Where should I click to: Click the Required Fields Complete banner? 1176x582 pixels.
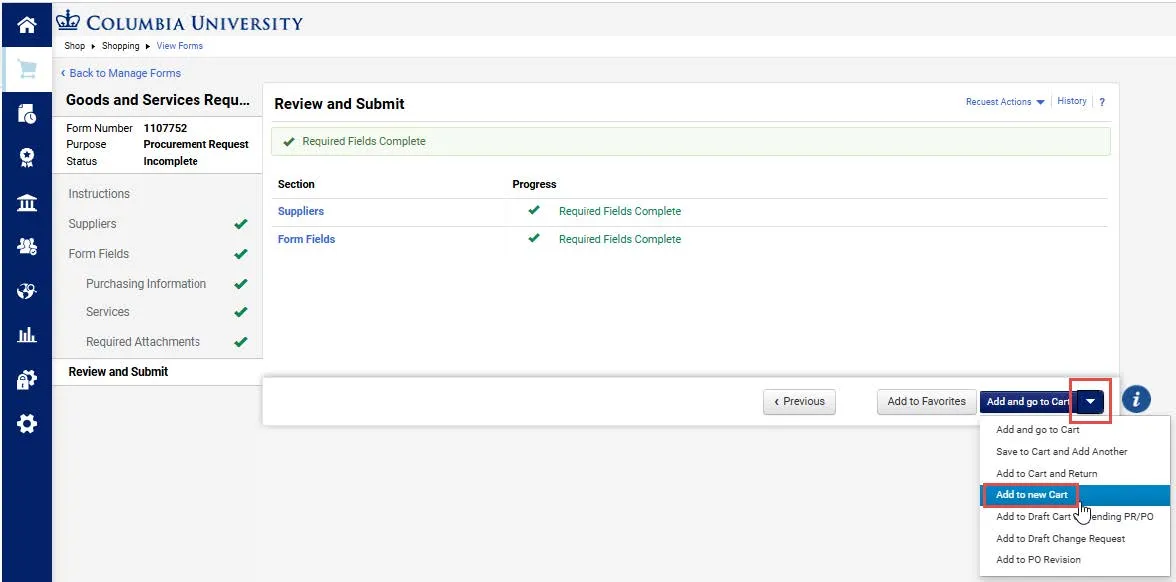coord(691,141)
